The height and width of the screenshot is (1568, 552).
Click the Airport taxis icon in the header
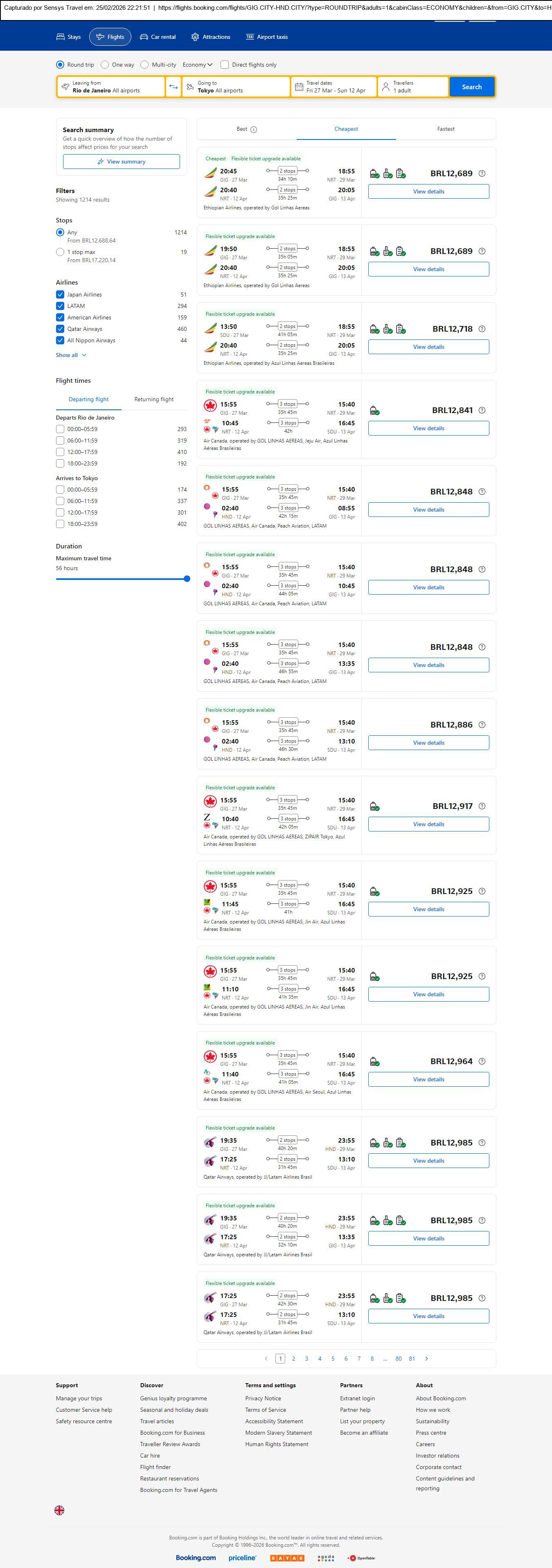pos(250,37)
